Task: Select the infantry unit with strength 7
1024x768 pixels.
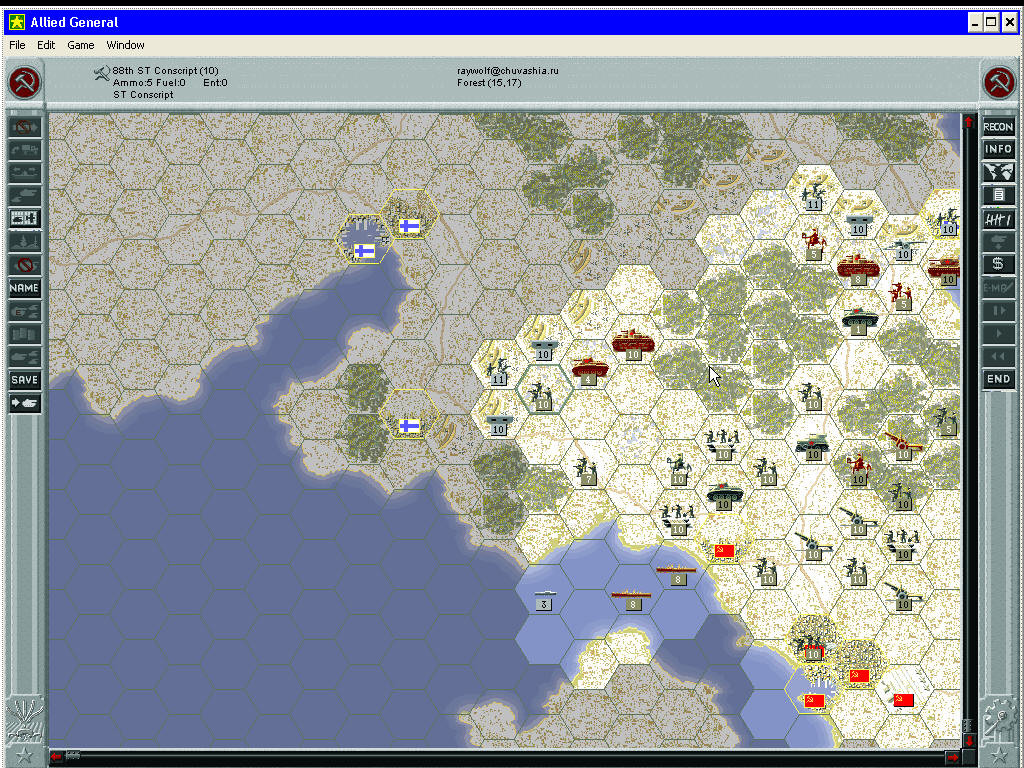Action: [587, 472]
